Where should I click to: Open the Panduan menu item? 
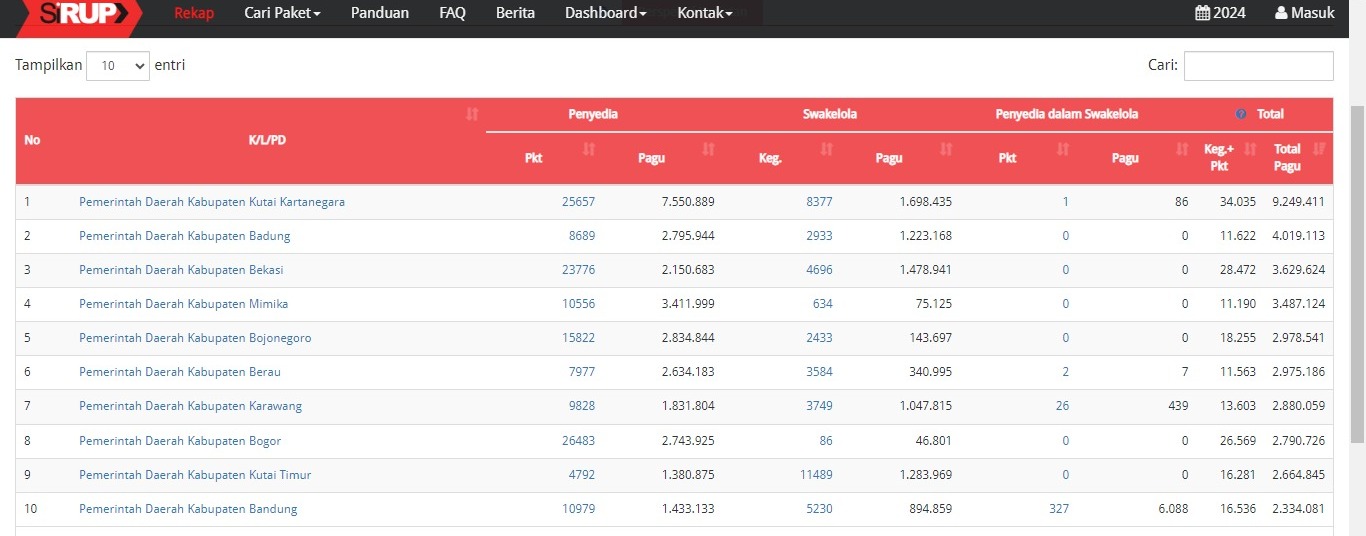pyautogui.click(x=379, y=13)
